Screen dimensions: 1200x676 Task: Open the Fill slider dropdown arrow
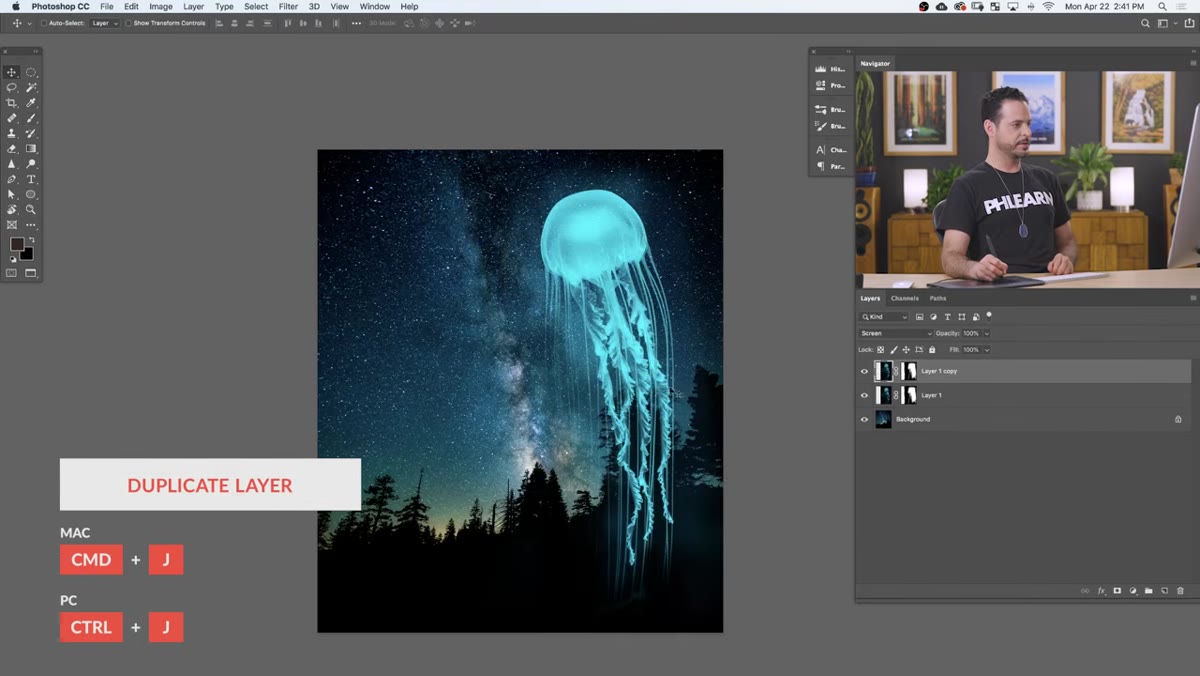pyautogui.click(x=987, y=350)
